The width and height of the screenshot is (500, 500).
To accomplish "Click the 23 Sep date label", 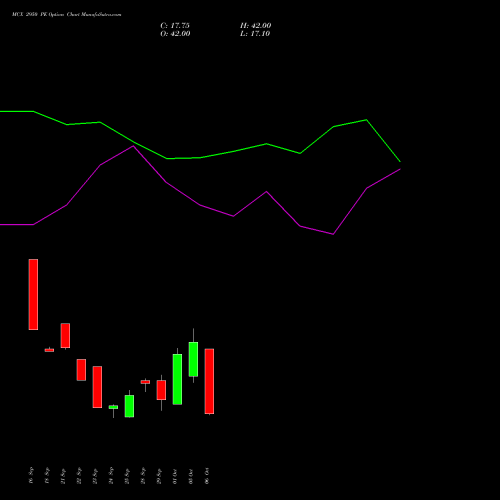I will (95, 476).
